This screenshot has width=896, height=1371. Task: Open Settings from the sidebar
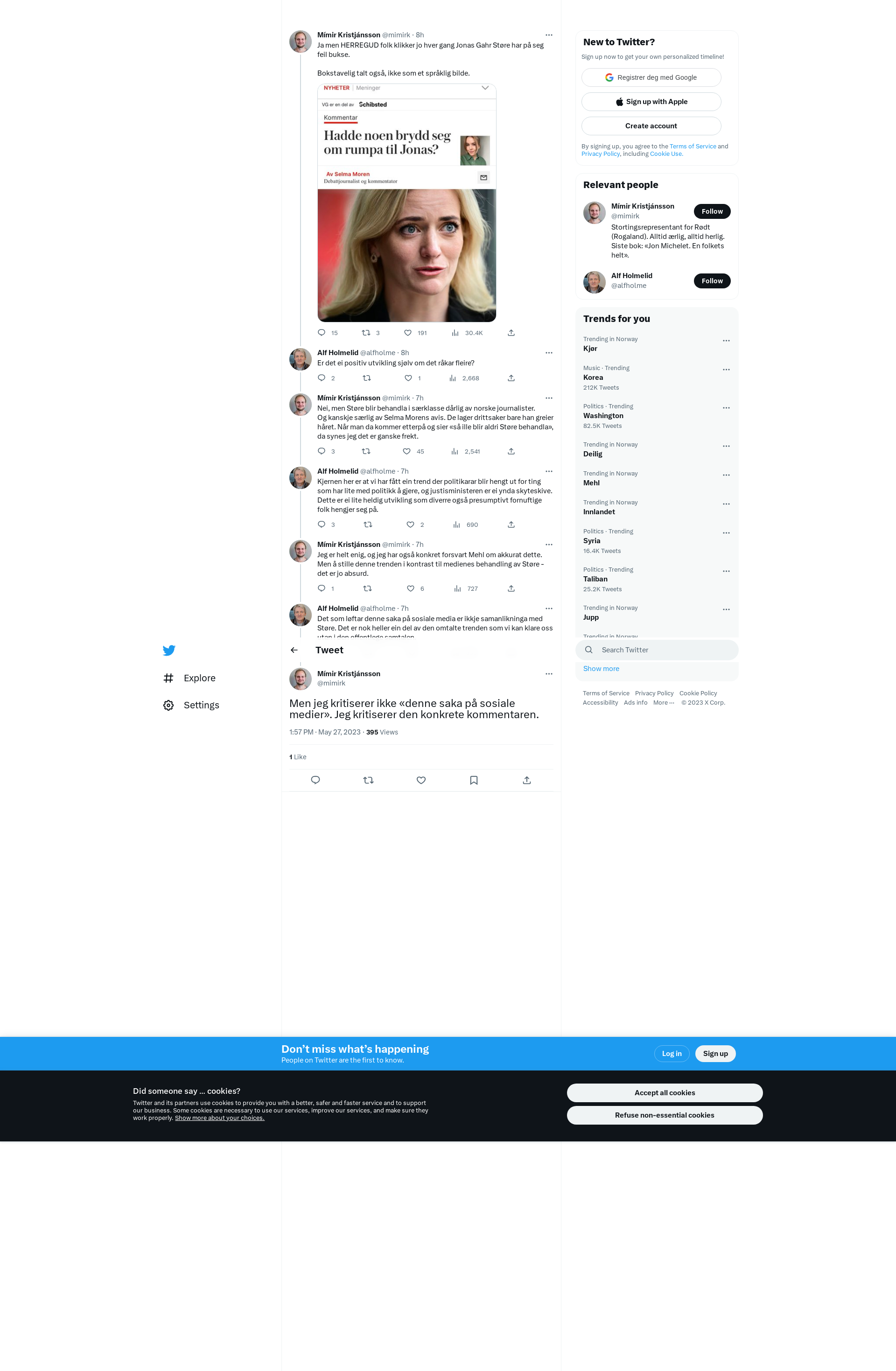coord(191,705)
